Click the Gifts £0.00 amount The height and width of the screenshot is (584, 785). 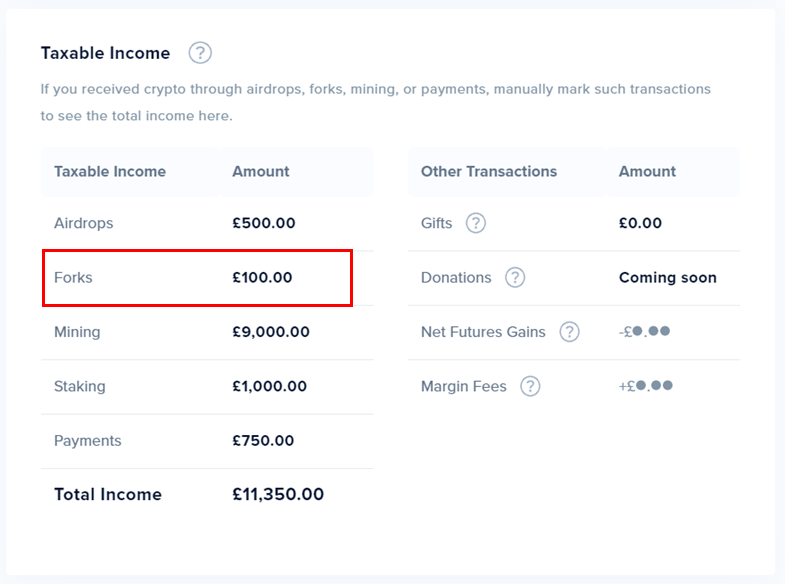(x=640, y=223)
